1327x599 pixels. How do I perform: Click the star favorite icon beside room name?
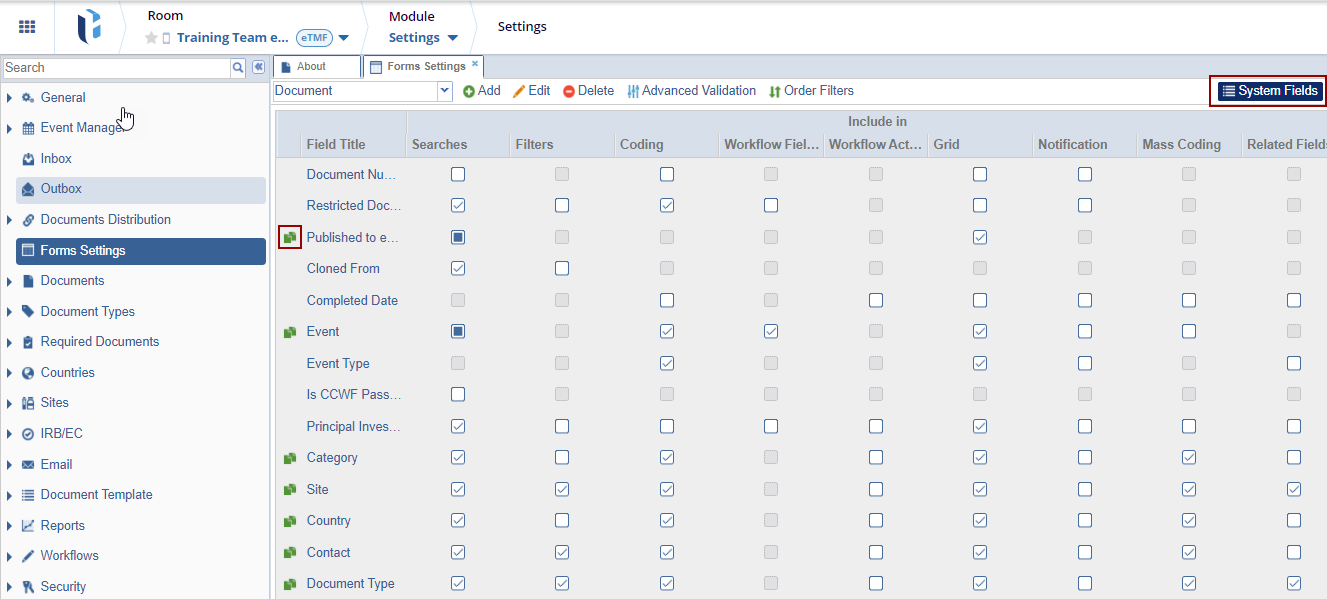click(152, 38)
